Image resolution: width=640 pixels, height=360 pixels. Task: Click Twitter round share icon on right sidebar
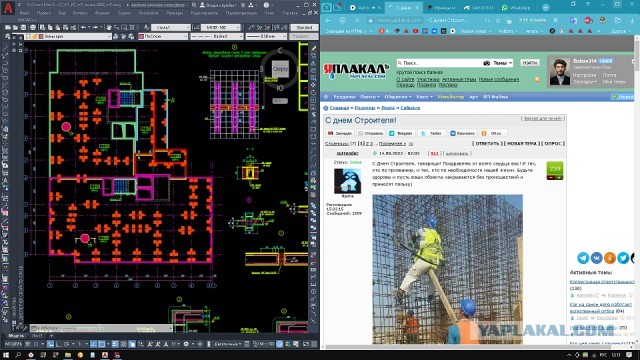tap(623, 258)
